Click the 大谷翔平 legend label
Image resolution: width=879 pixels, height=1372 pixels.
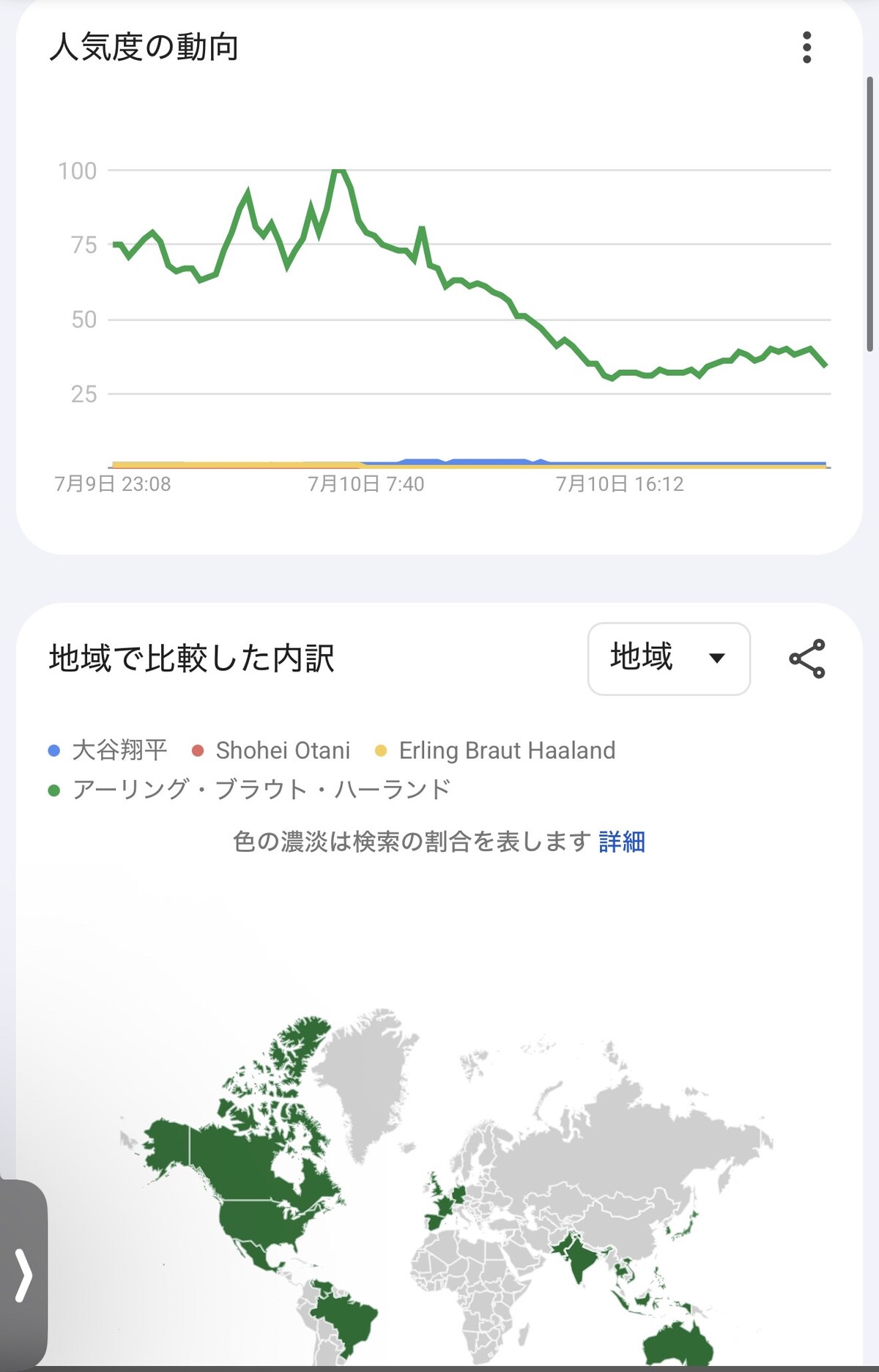click(x=120, y=750)
